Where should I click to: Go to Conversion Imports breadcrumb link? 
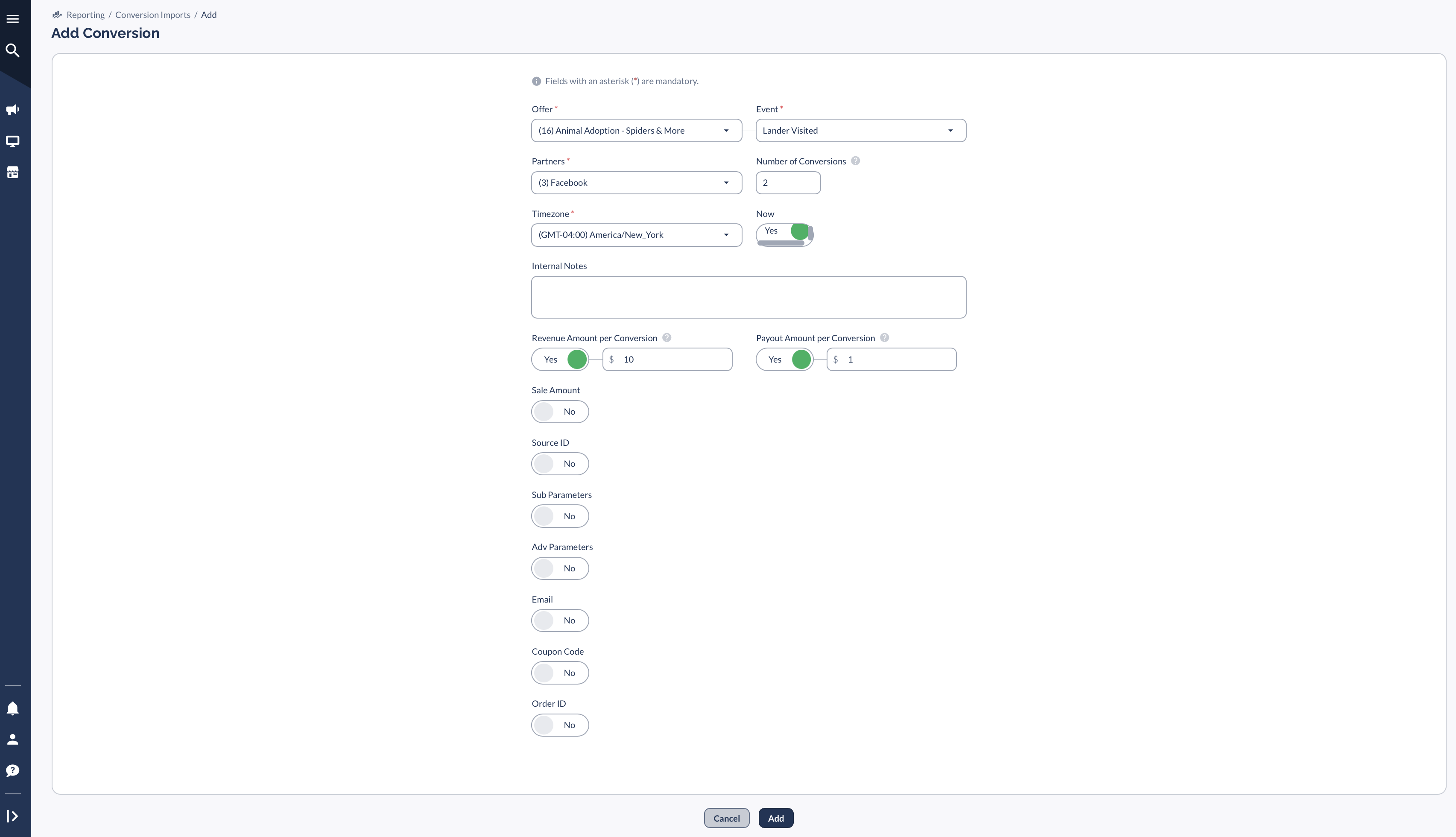pos(153,15)
